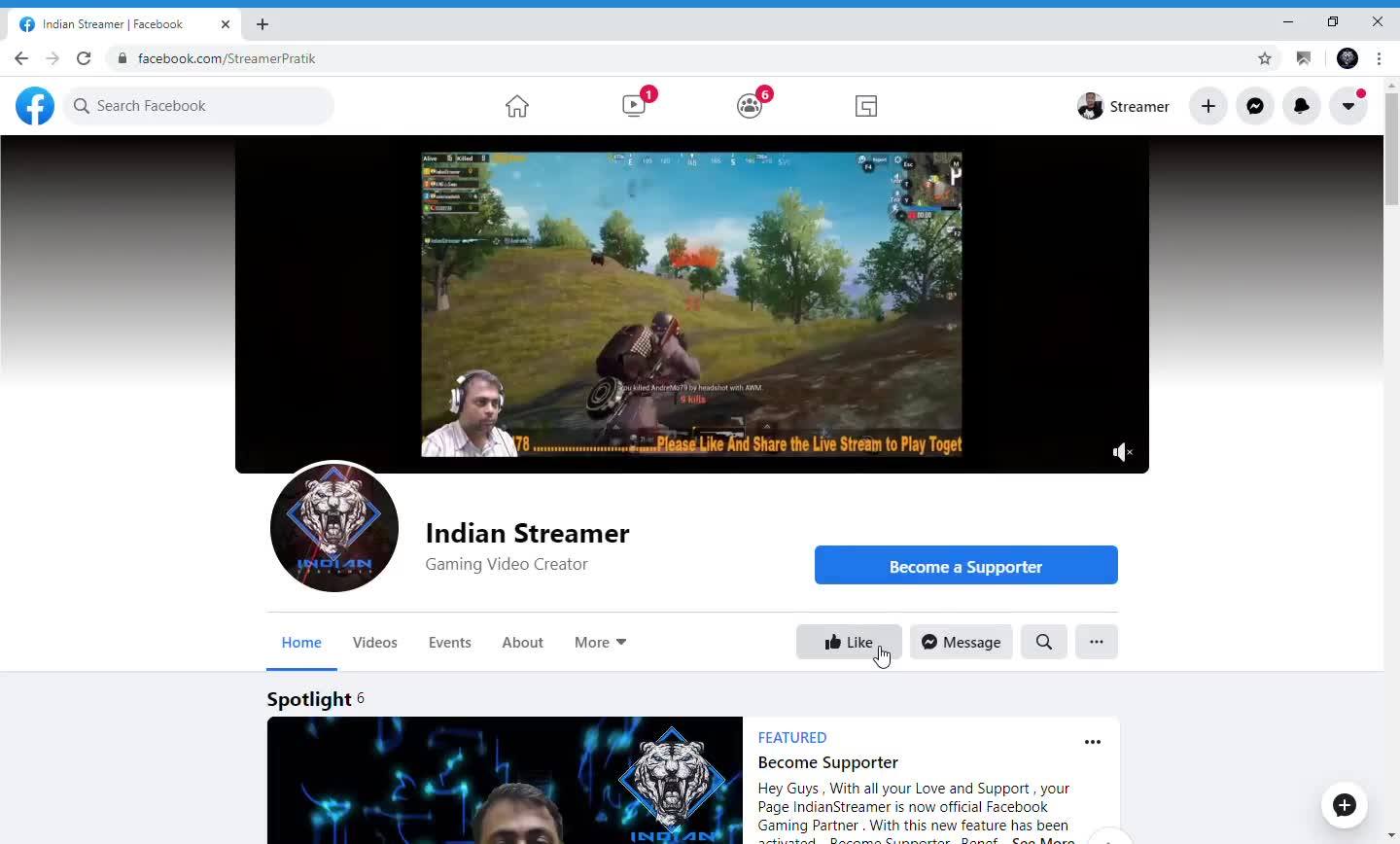Click the browser address bar URL
The image size is (1400, 844).
[x=227, y=58]
